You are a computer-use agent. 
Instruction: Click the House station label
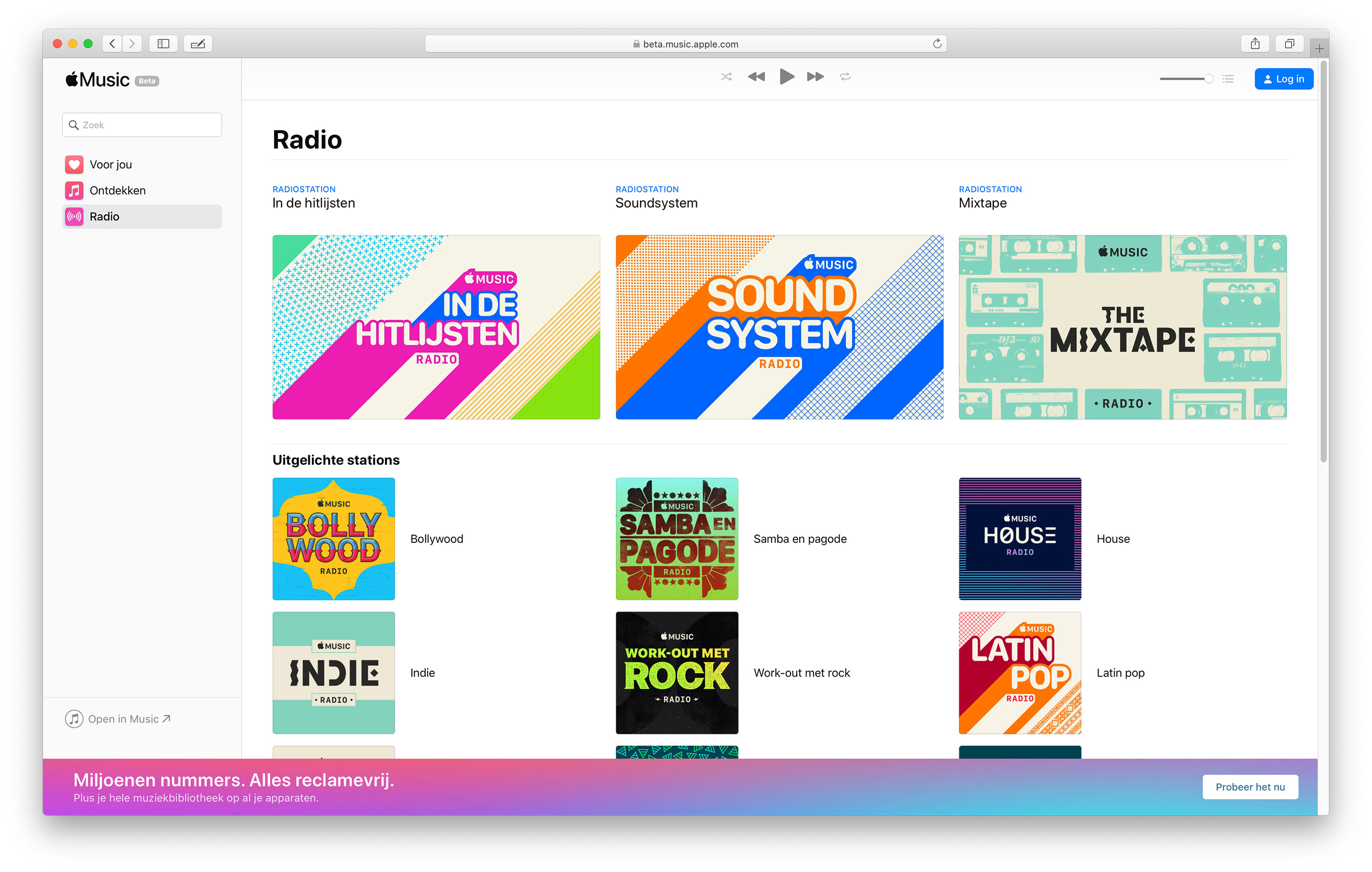tap(1113, 539)
